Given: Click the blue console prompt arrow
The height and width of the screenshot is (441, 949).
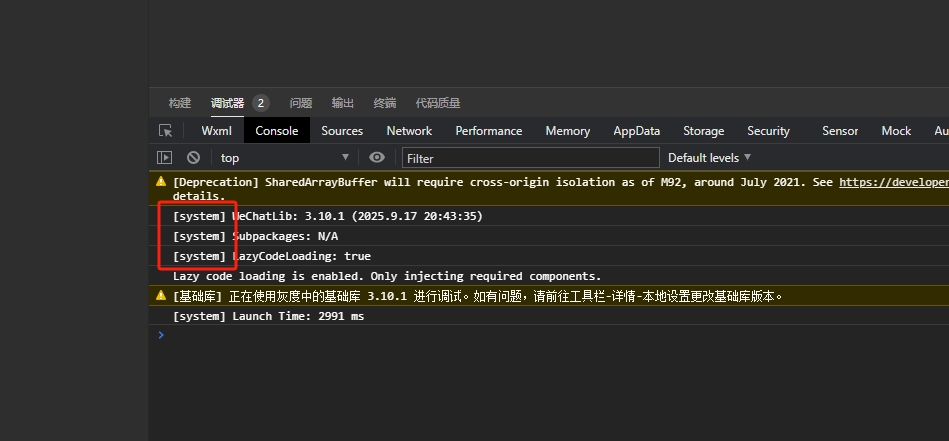Looking at the screenshot, I should pos(160,335).
